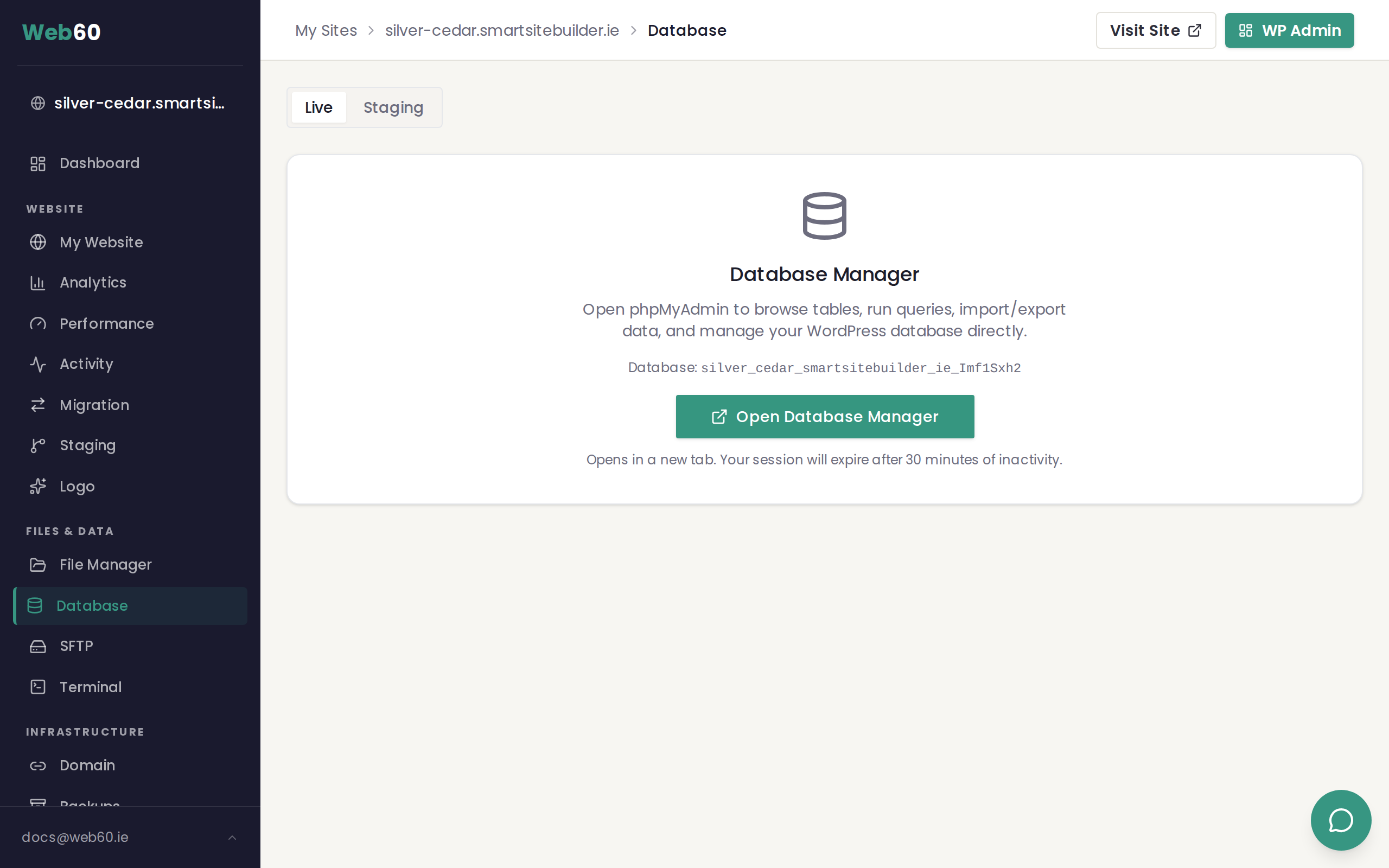The image size is (1389, 868).
Task: Click My Sites breadcrumb link
Action: [x=326, y=30]
